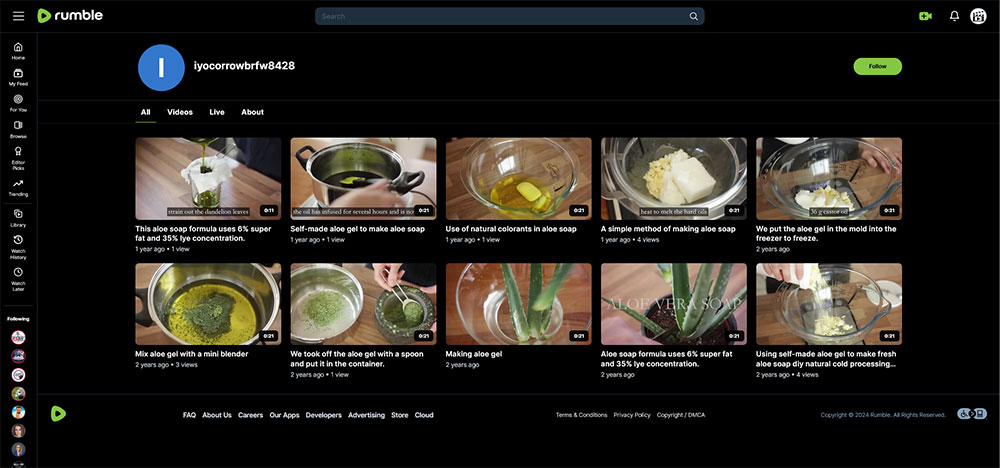The image size is (1000, 468).
Task: Open Trending in the sidebar
Action: [18, 187]
